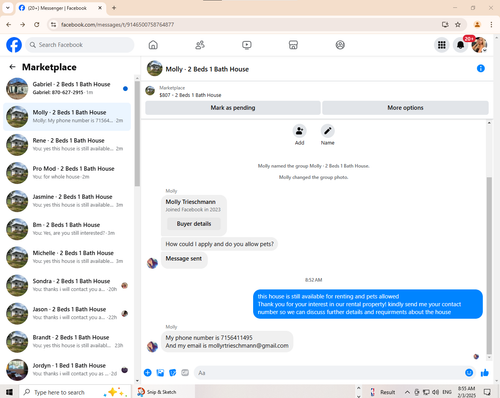Click the Molly Trieschmann profile name
The image size is (500, 398).
pos(190,202)
